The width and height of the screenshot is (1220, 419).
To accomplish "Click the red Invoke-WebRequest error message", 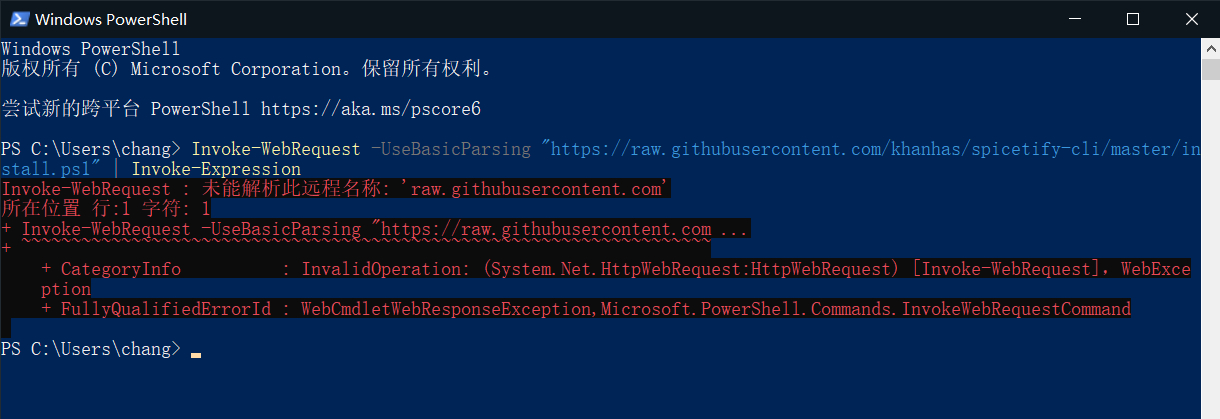I will (336, 189).
